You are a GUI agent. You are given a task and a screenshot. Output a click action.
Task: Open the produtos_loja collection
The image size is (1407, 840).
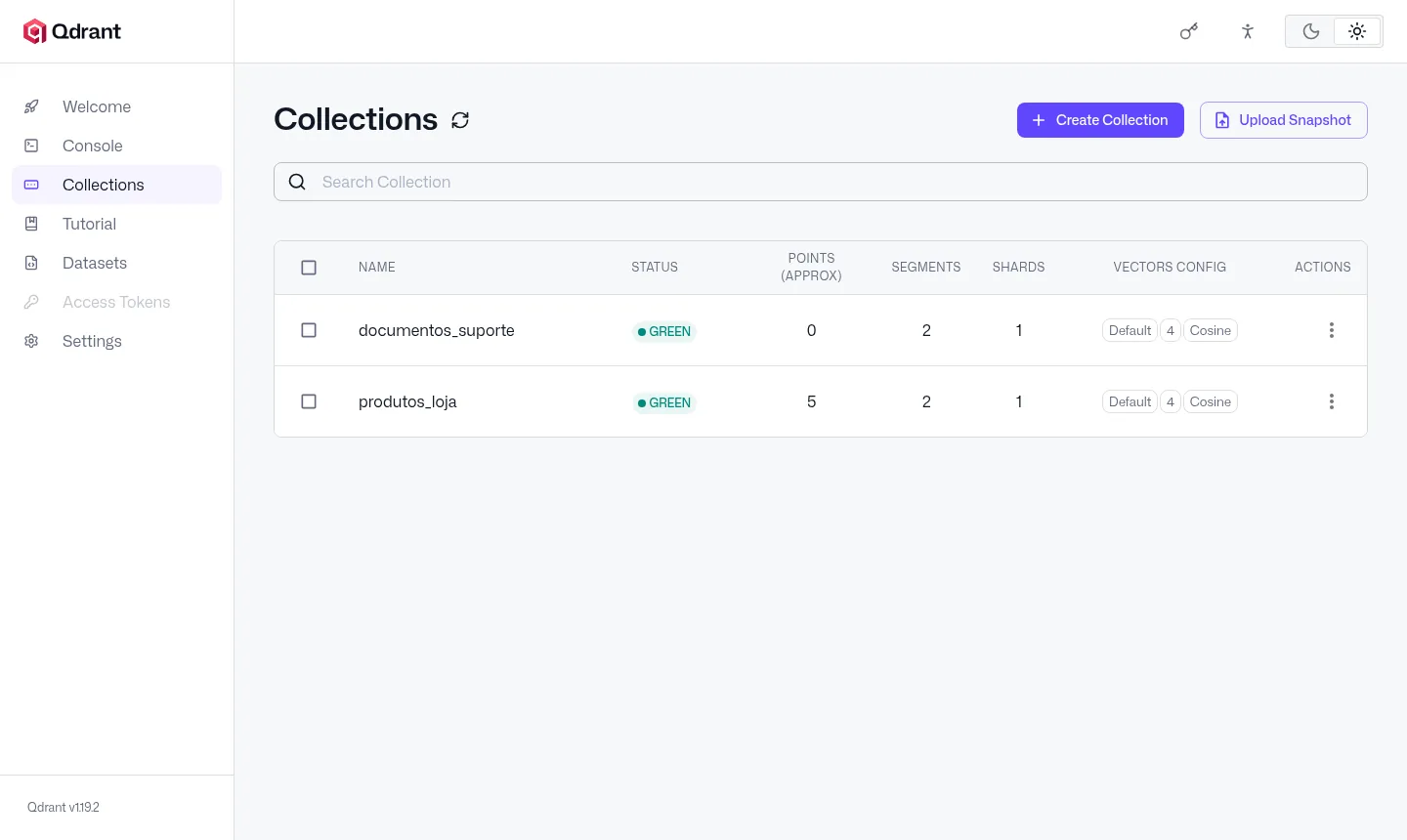point(407,401)
